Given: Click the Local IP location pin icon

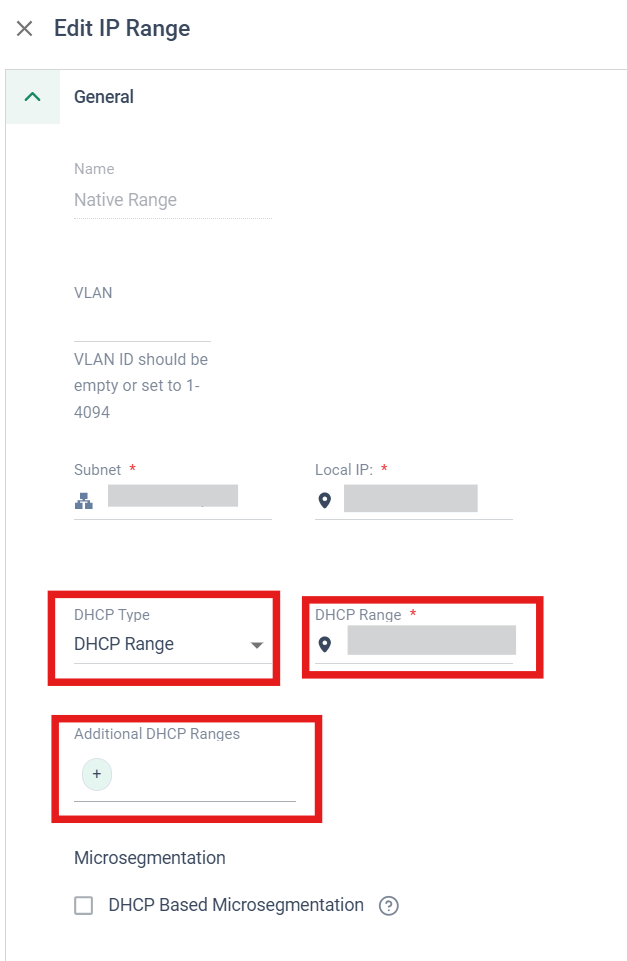Looking at the screenshot, I should tap(325, 501).
